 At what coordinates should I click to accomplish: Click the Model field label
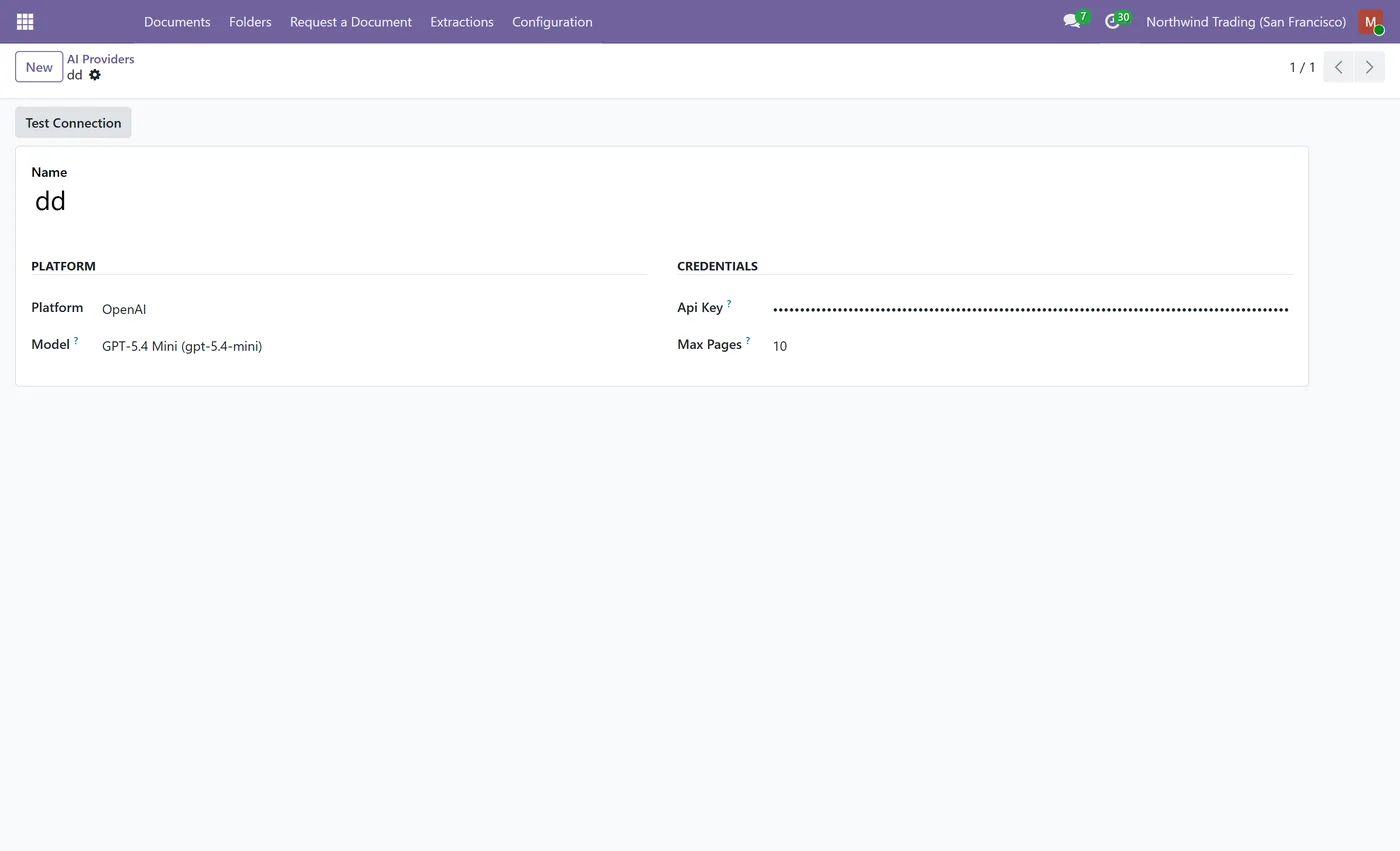click(50, 344)
